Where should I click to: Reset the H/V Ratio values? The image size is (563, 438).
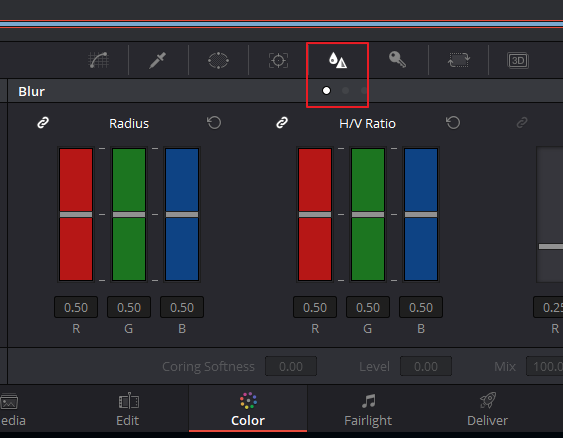click(x=453, y=123)
